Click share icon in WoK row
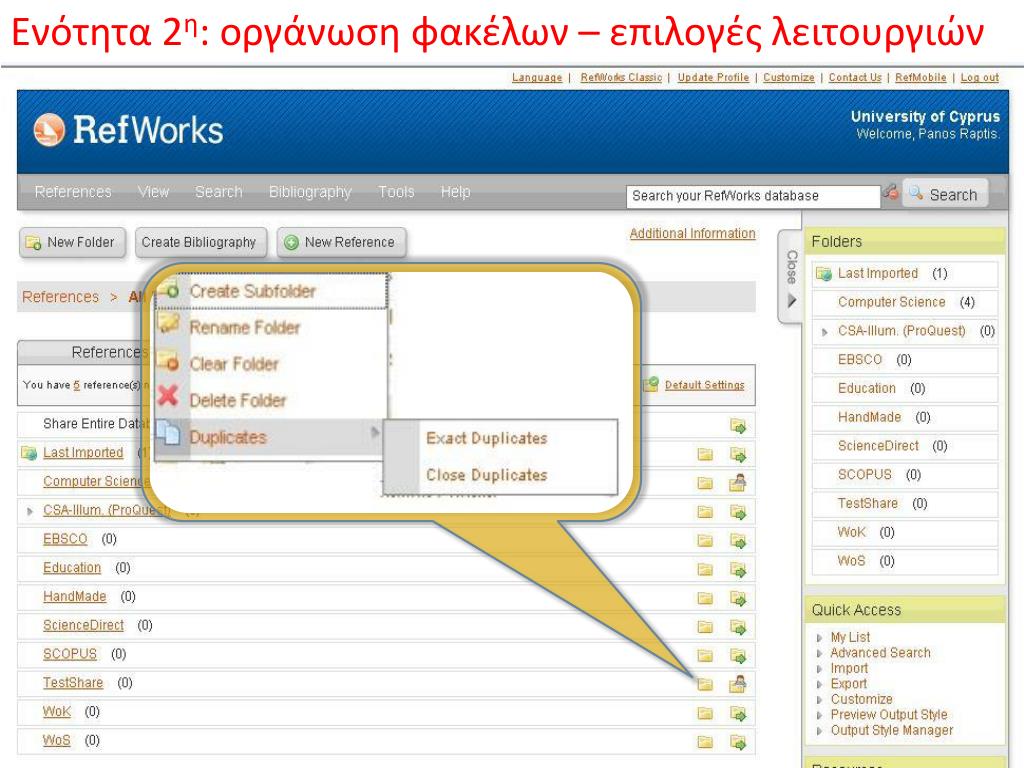The image size is (1024, 768). pyautogui.click(x=738, y=713)
